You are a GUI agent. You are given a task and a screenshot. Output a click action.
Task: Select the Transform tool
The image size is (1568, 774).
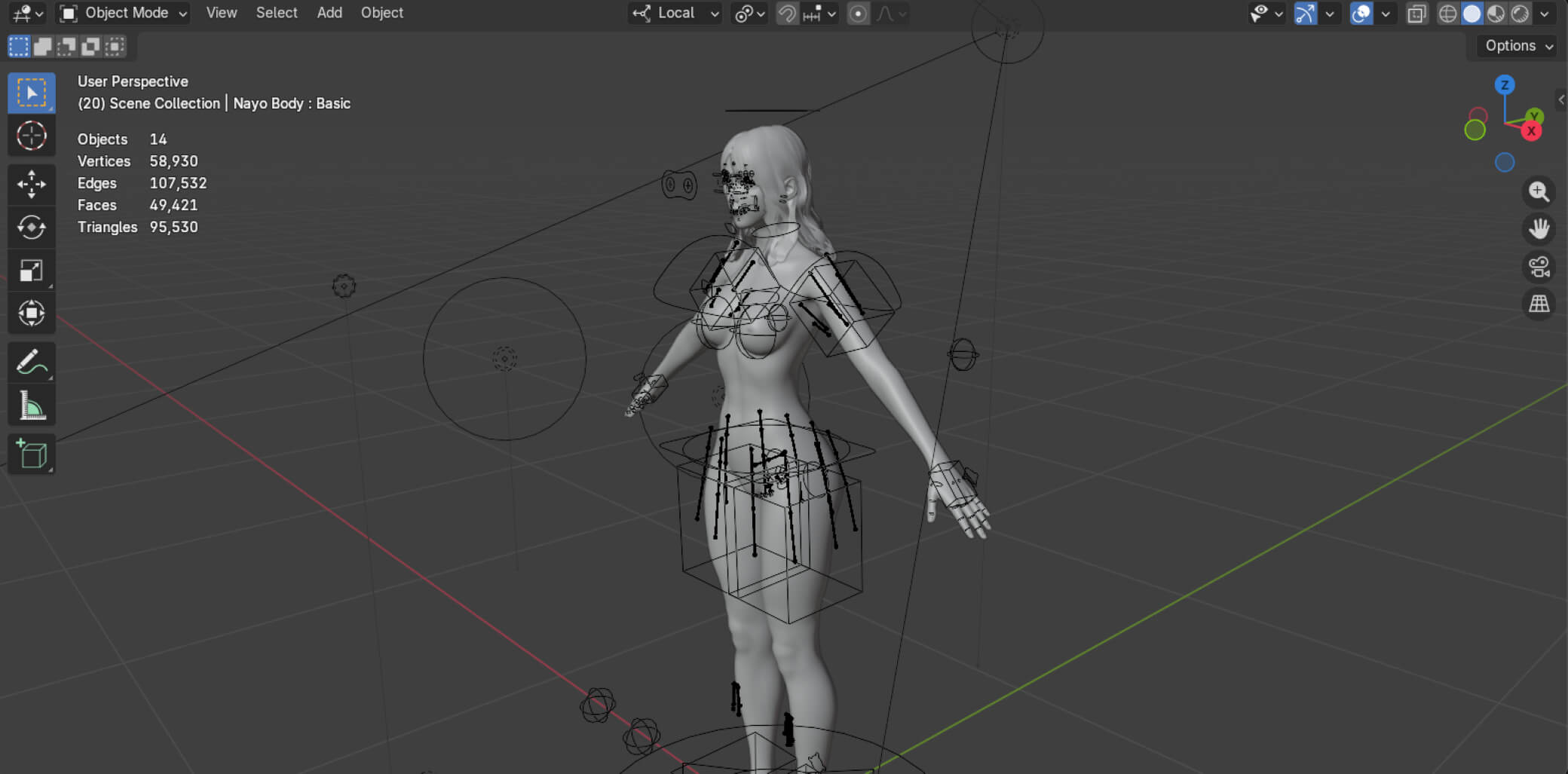coord(32,313)
